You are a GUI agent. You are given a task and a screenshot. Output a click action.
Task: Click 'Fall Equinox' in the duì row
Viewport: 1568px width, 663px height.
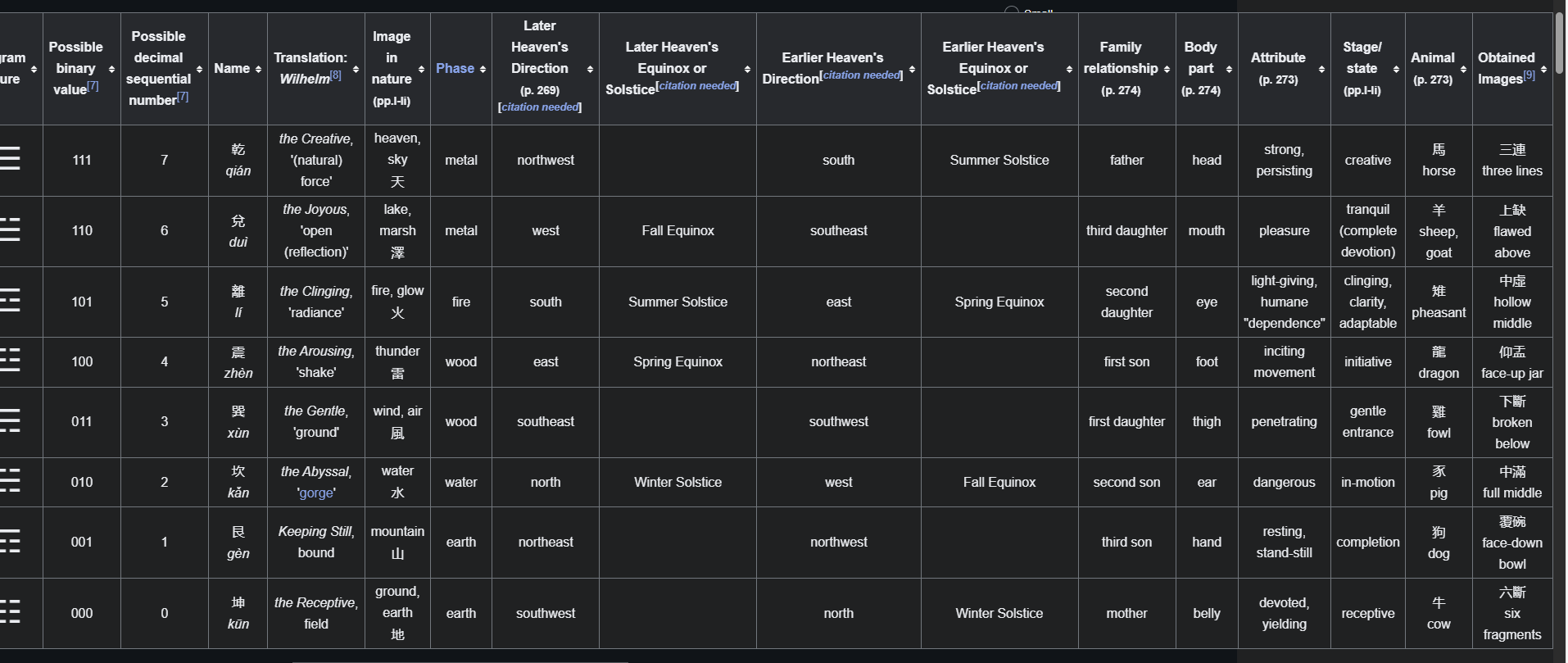[x=678, y=230]
